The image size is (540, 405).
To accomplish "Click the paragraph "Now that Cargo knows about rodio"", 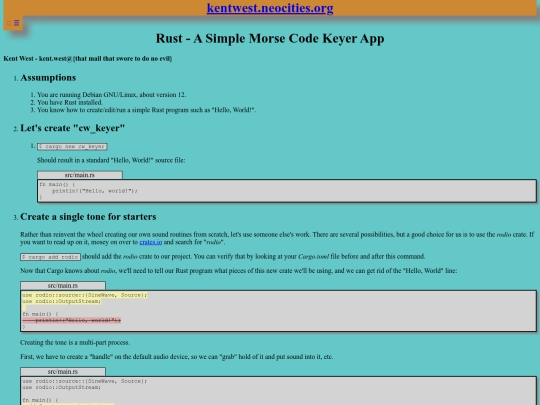I will [x=239, y=271].
